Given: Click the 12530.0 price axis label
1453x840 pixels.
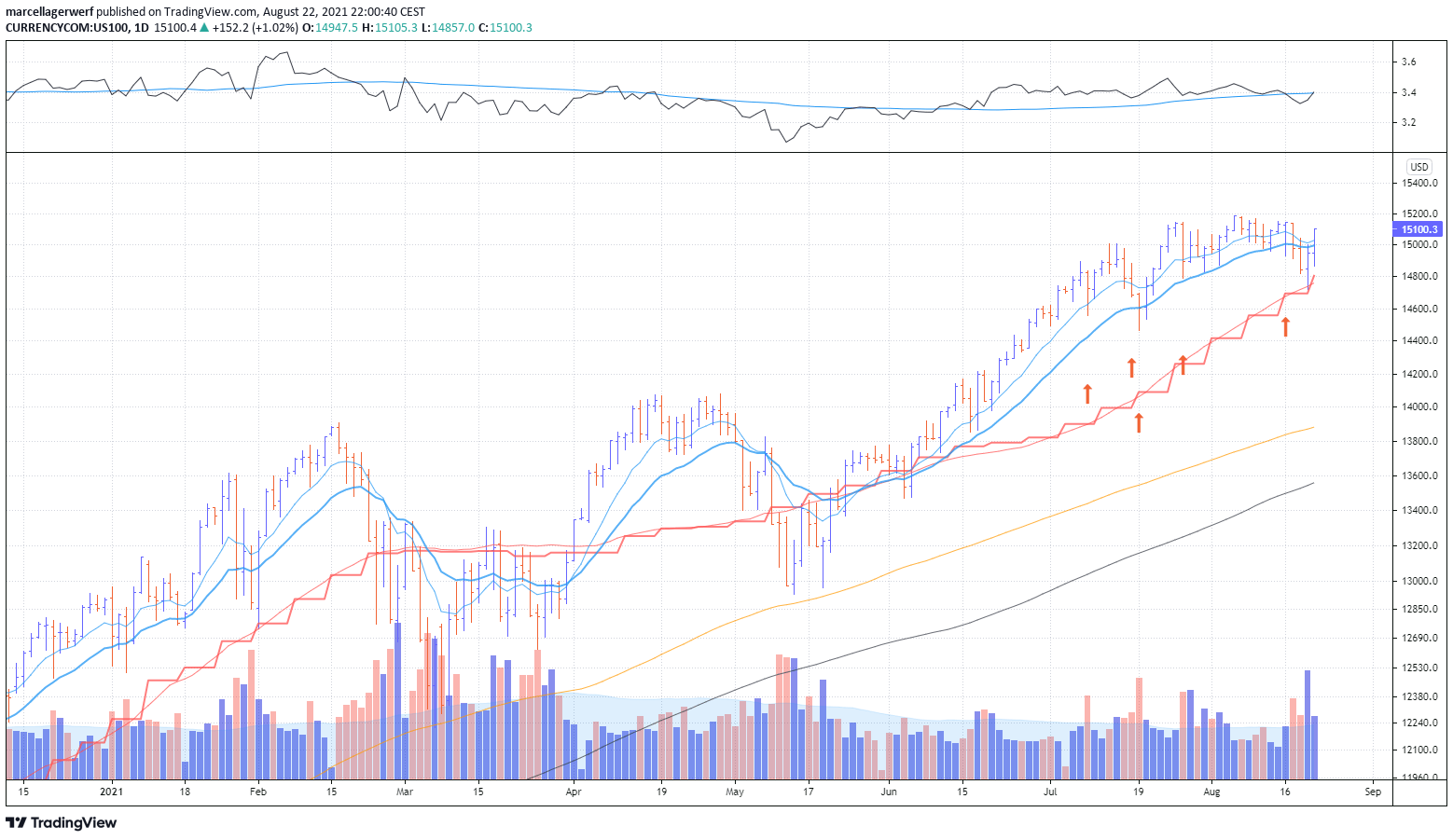Looking at the screenshot, I should coord(1418,668).
